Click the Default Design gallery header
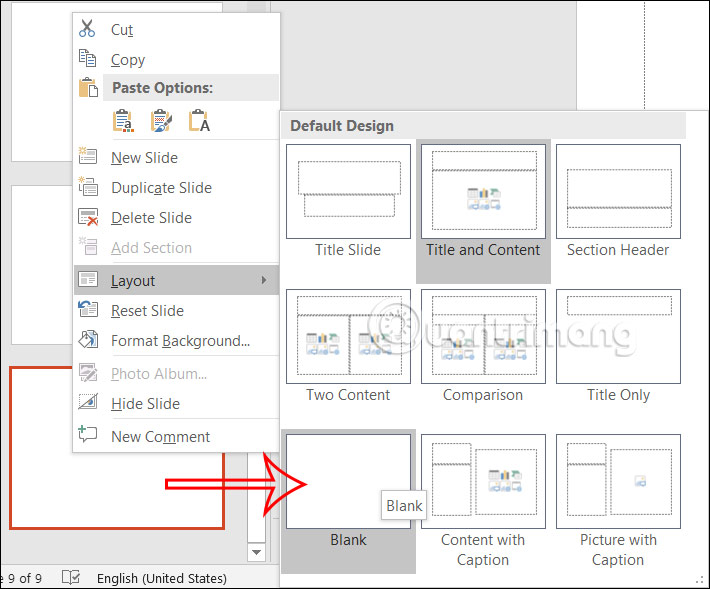The image size is (710, 589). [x=483, y=125]
